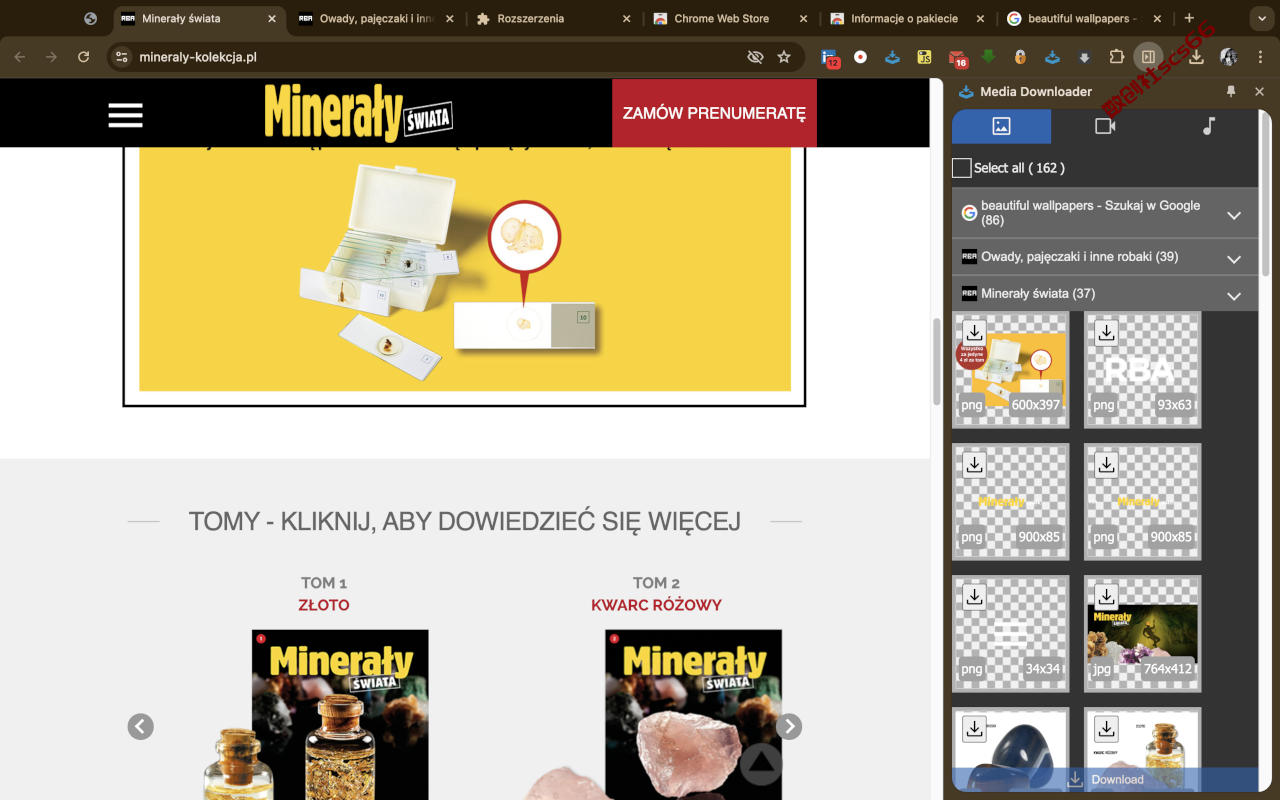
Task: Go to next volume with right carousel arrow
Action: [x=789, y=727]
